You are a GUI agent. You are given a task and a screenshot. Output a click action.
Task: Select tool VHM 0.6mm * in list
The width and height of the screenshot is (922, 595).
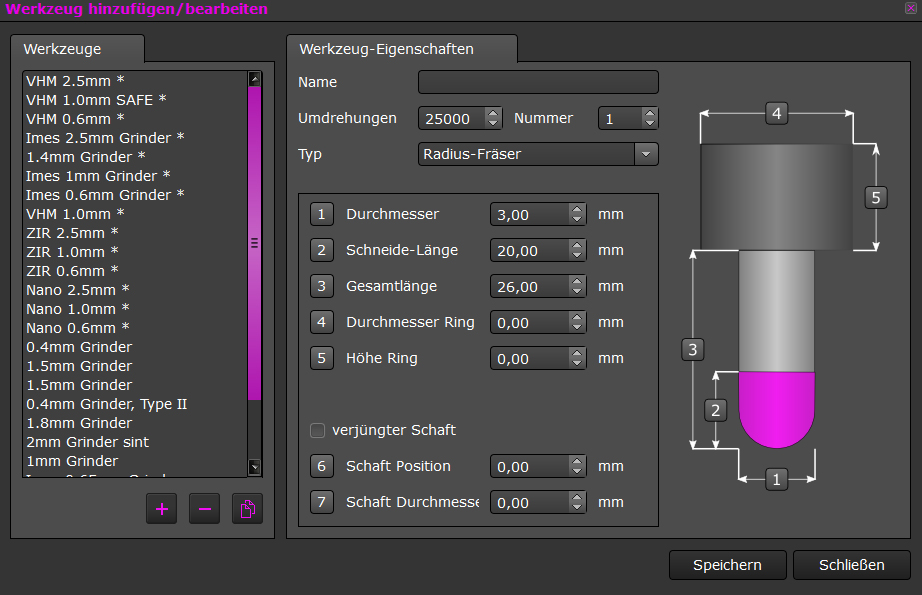135,119
